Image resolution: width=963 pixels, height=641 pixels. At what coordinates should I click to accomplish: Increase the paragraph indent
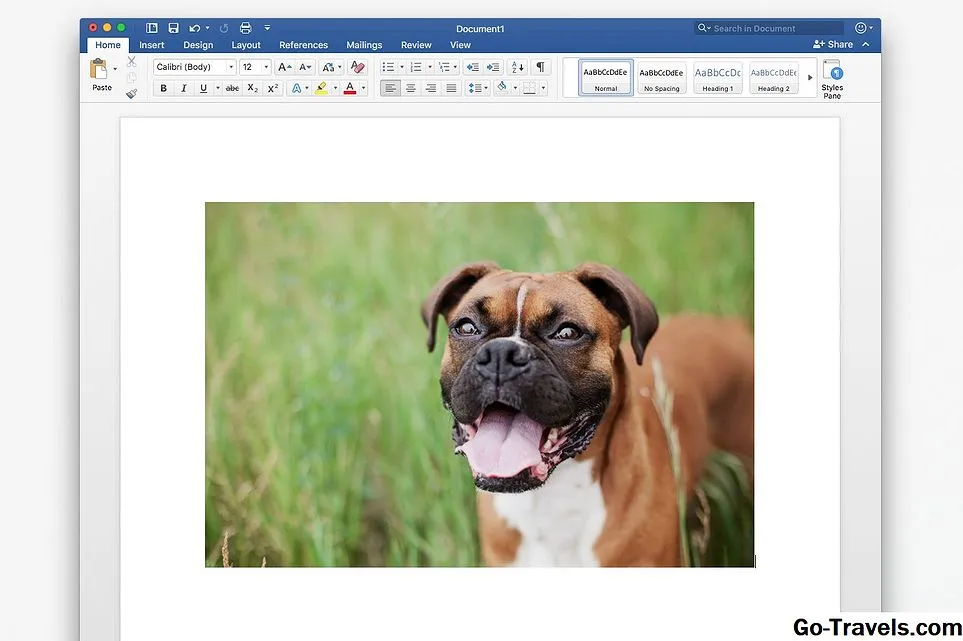[x=493, y=67]
